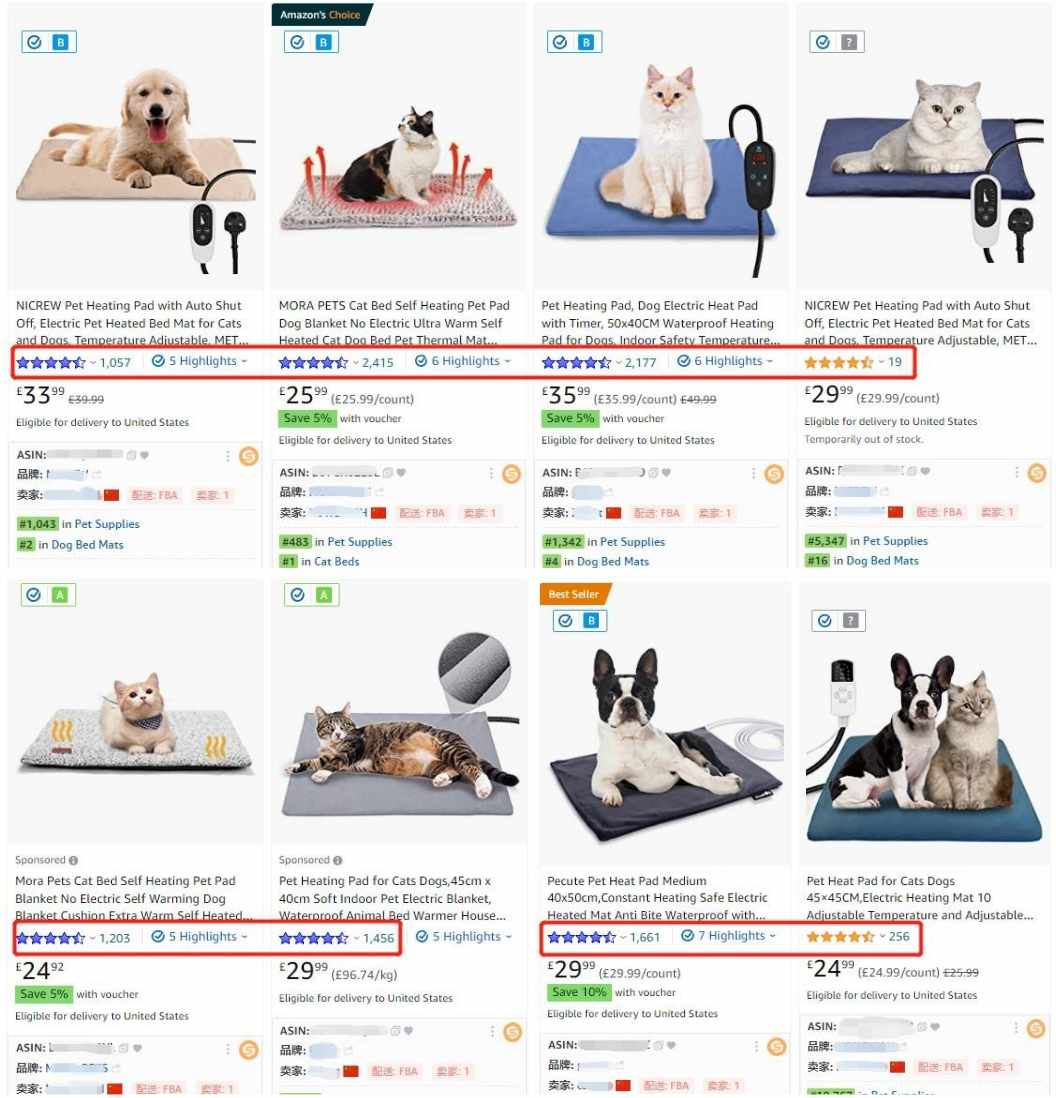Viewport: 1056px width, 1098px height.
Task: Open three-dot menu on NICREW £29.99 product
Action: coord(1017,473)
